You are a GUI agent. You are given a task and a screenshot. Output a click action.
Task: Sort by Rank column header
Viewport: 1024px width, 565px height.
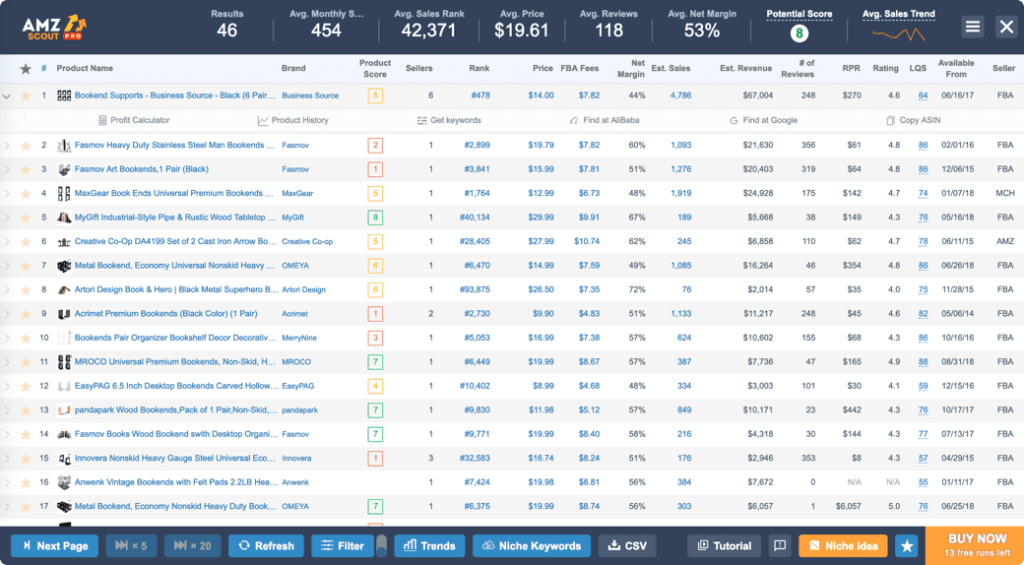coord(479,68)
